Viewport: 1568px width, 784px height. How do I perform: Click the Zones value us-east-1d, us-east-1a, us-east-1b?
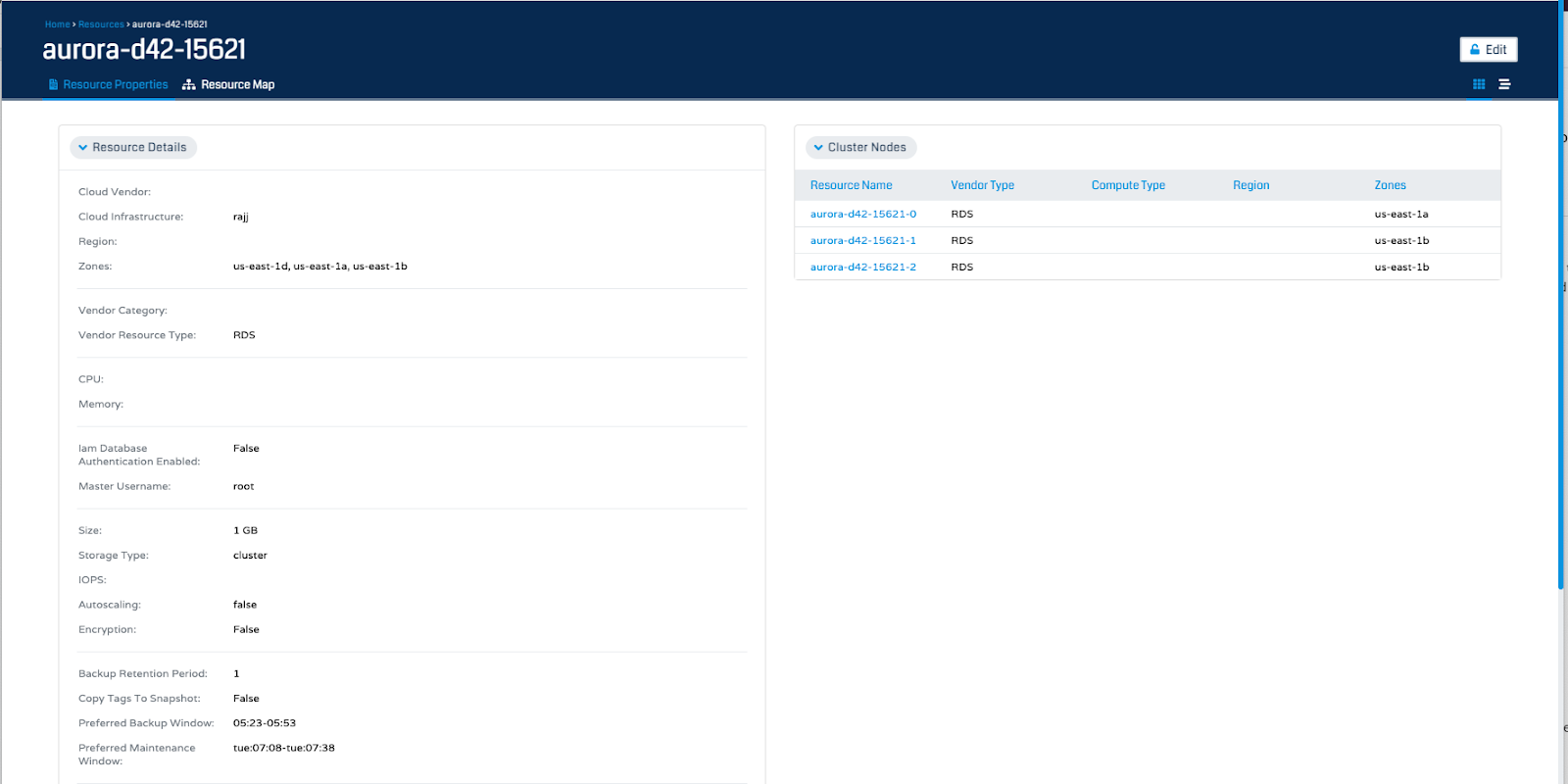tap(320, 267)
